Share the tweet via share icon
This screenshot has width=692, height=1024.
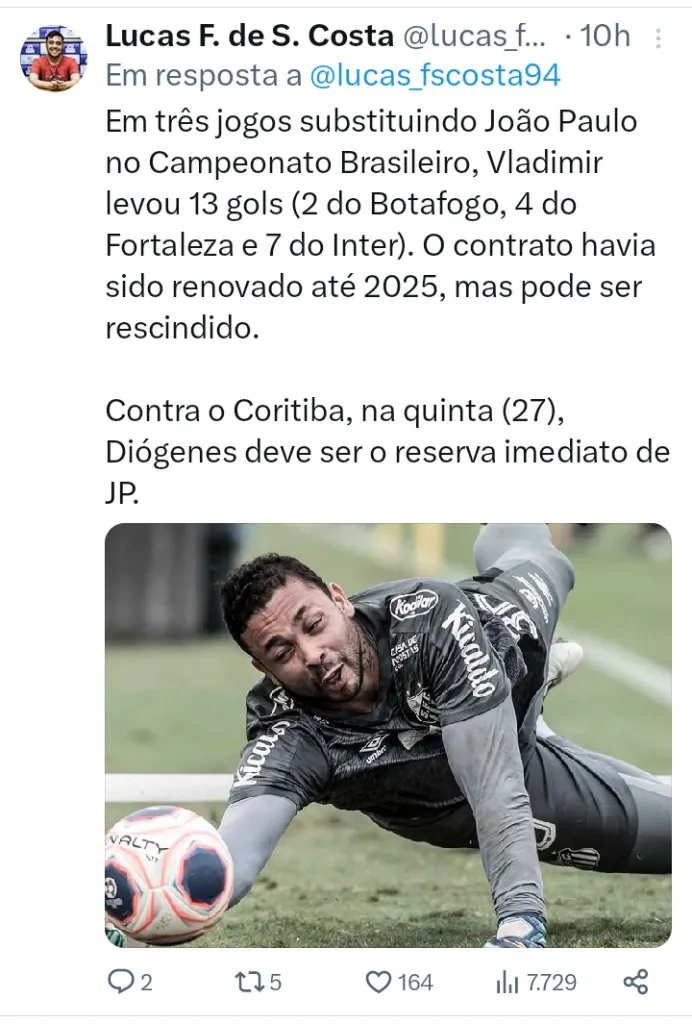tap(636, 982)
